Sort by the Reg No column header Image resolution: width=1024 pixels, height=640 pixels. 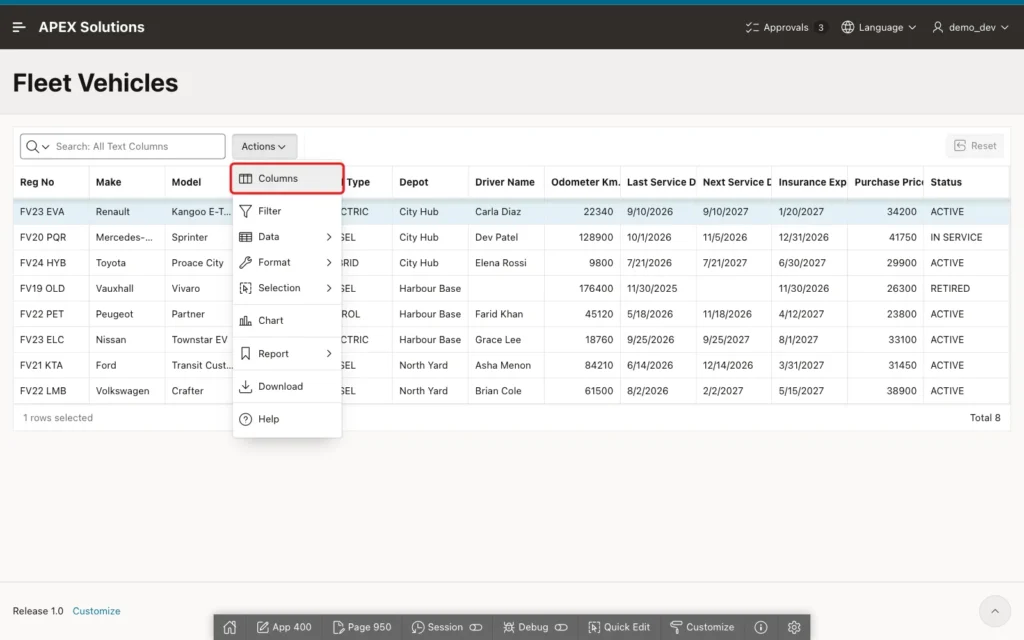(x=37, y=182)
